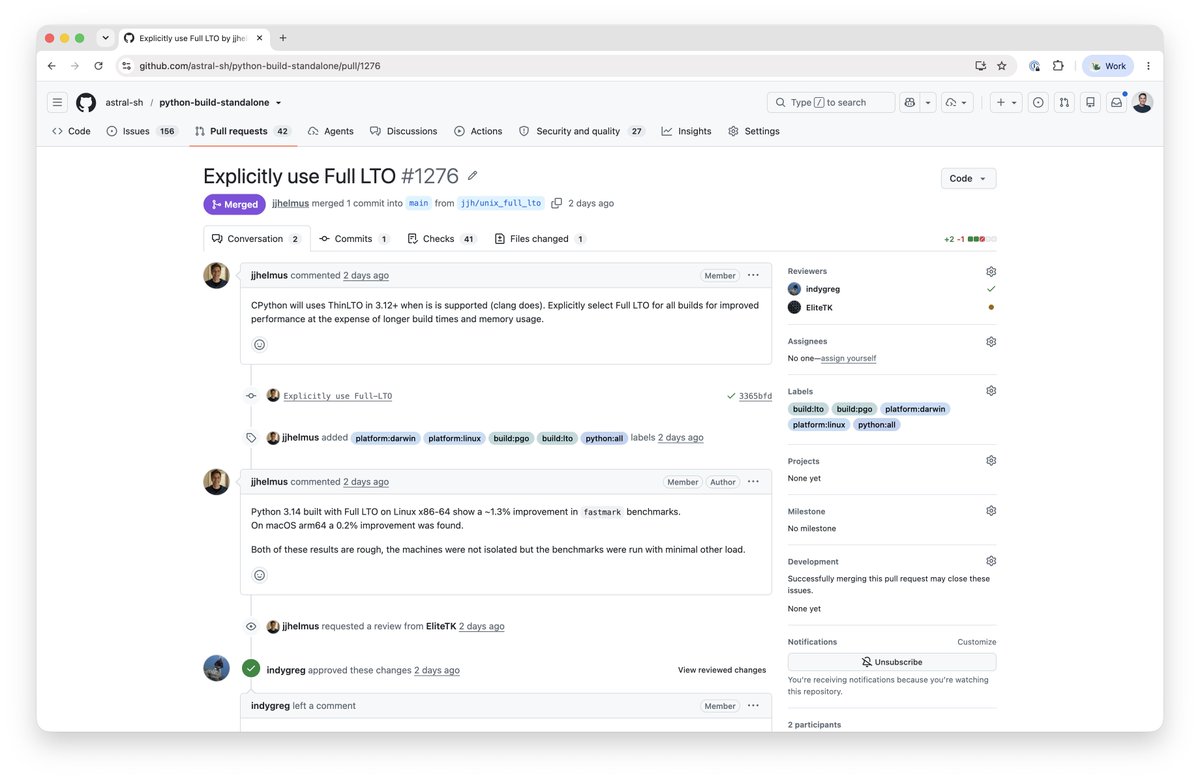The height and width of the screenshot is (780, 1200).
Task: Copy the jjh/unix_full_lto branch name
Action: 557,203
